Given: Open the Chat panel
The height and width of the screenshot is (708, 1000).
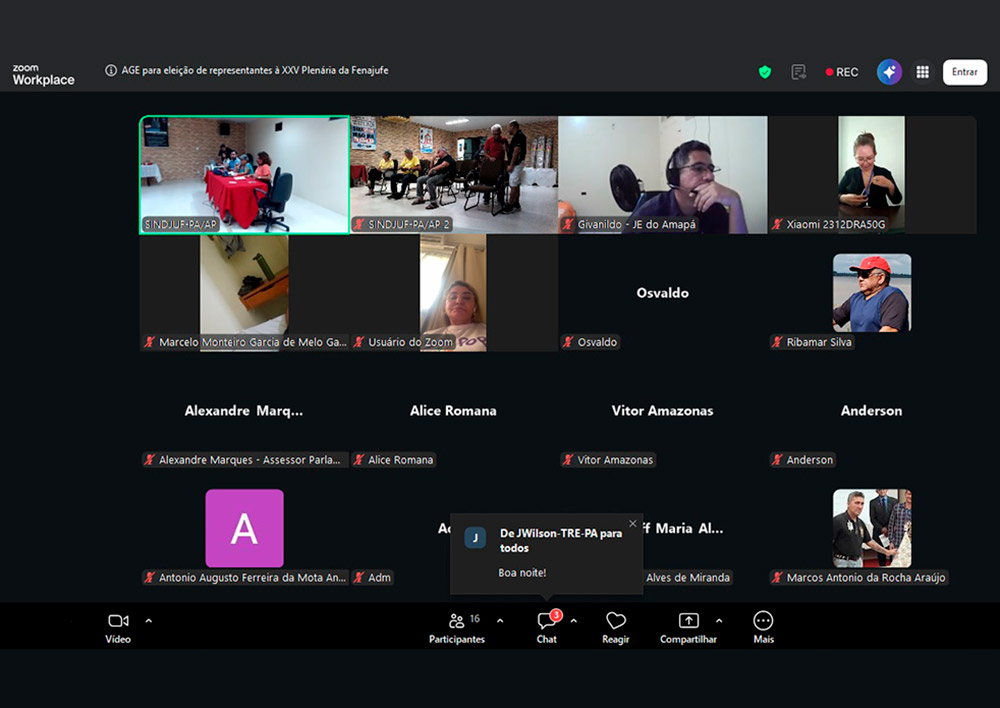Looking at the screenshot, I should click(x=546, y=627).
